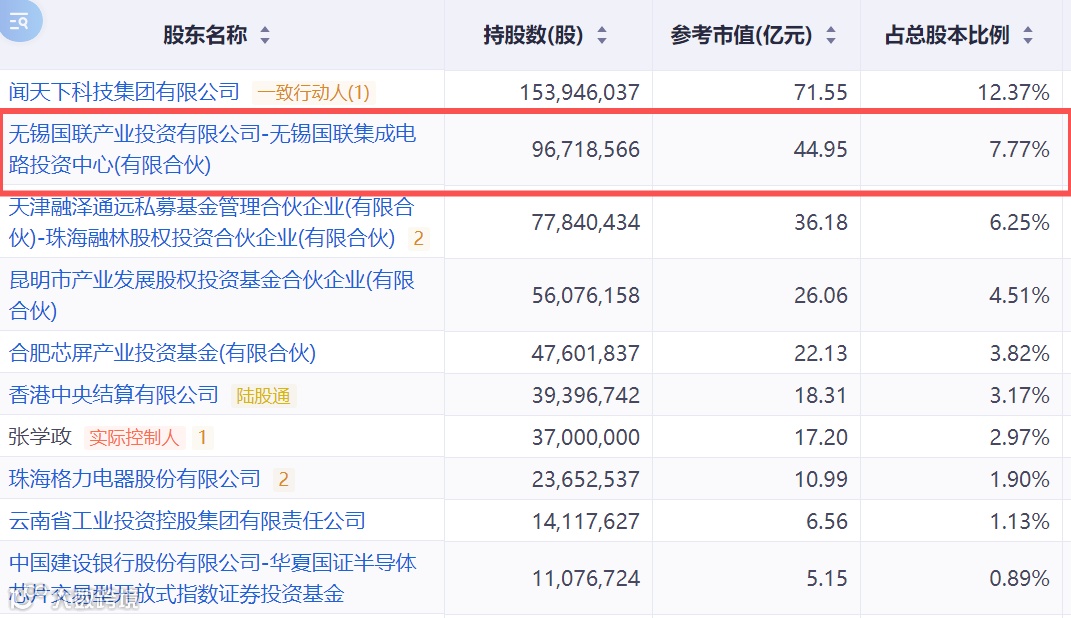Click market value 26.06

[x=820, y=296]
